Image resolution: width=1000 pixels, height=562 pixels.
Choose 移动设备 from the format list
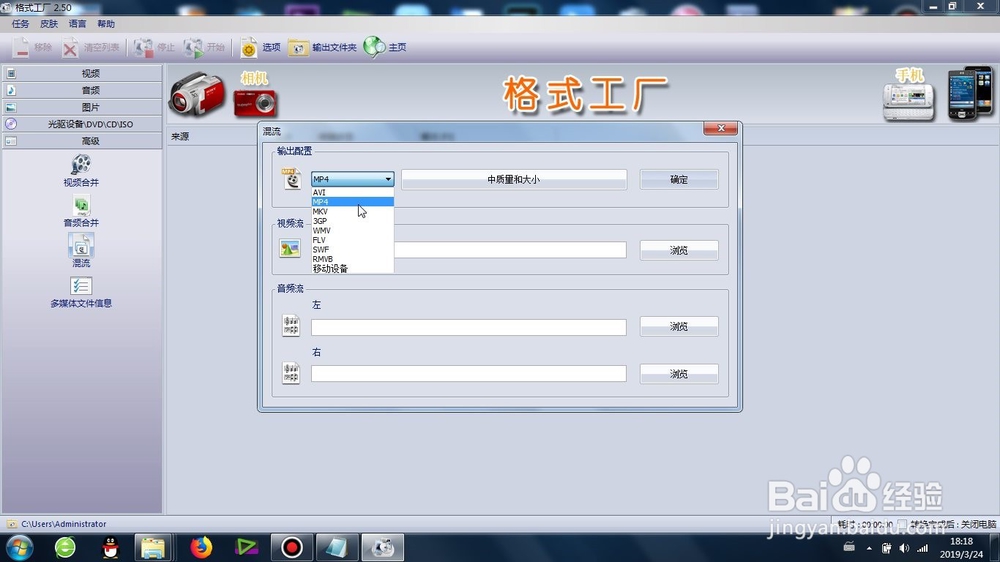(352, 269)
